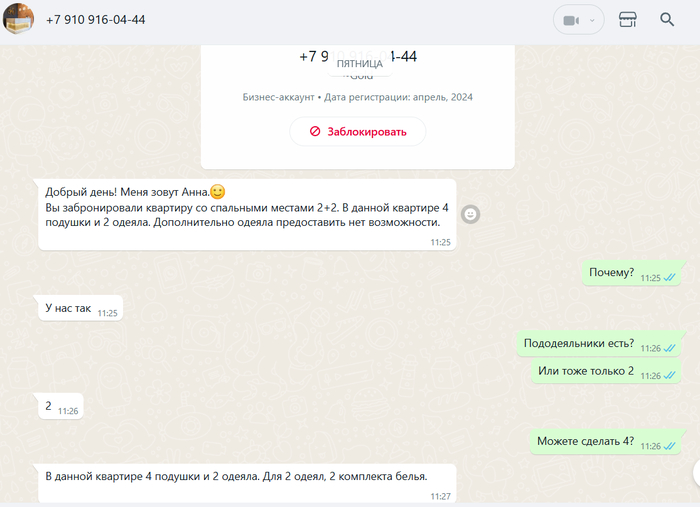Screen dimensions: 700x507
Task: Open search in this chat
Action: (x=667, y=20)
